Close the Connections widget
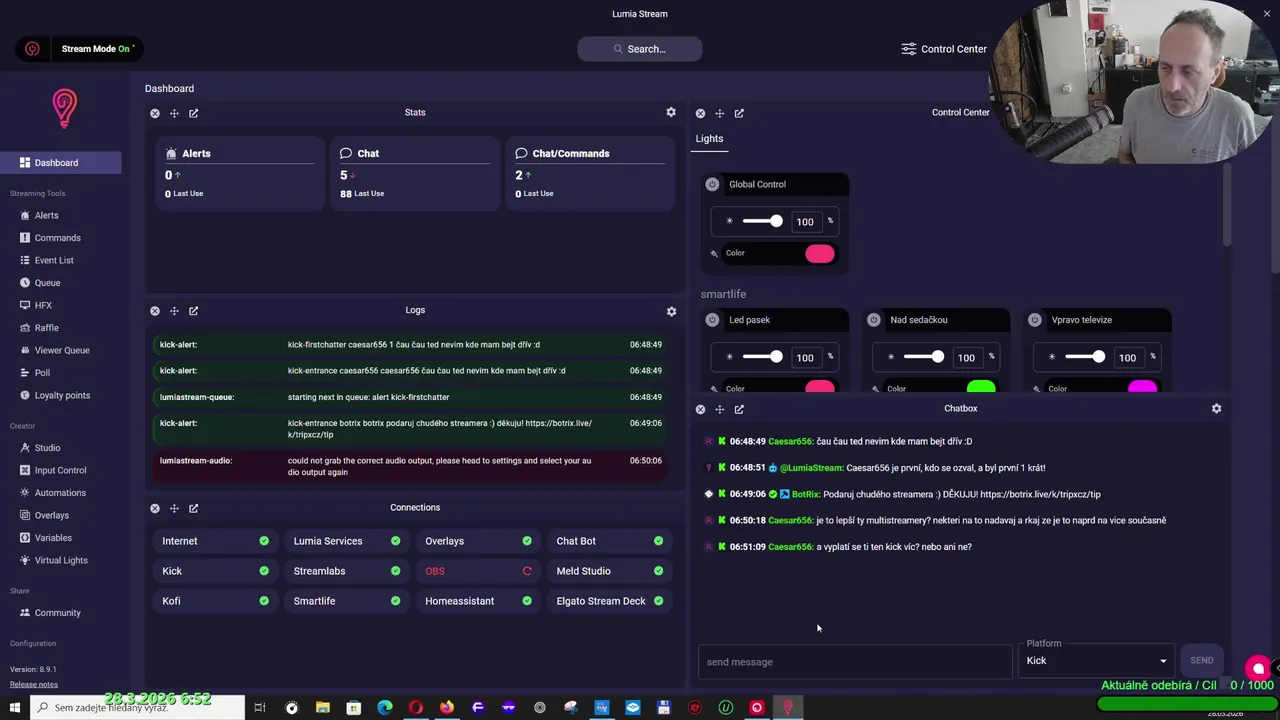This screenshot has height=720, width=1280. (x=155, y=508)
